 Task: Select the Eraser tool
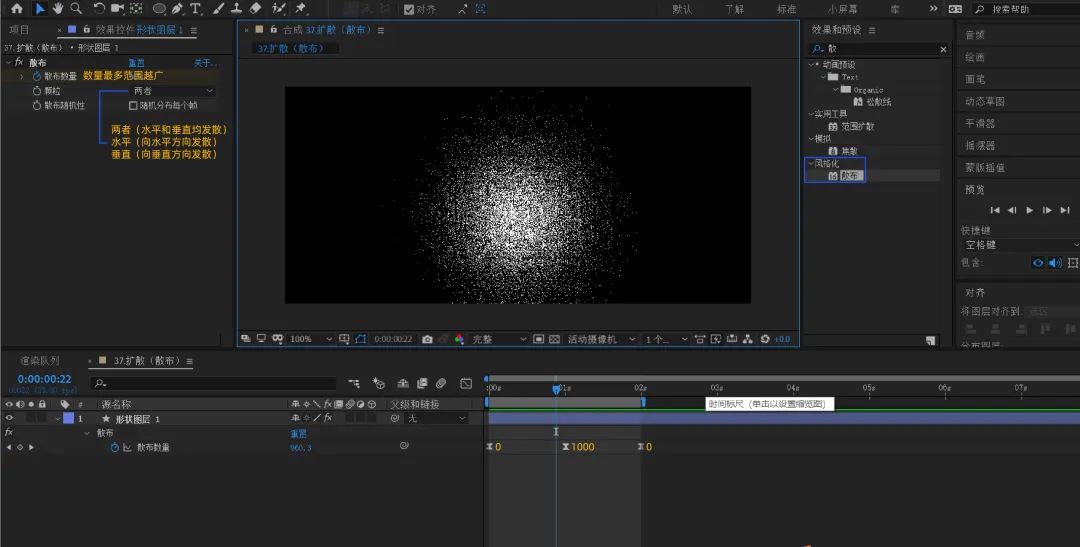tap(256, 9)
